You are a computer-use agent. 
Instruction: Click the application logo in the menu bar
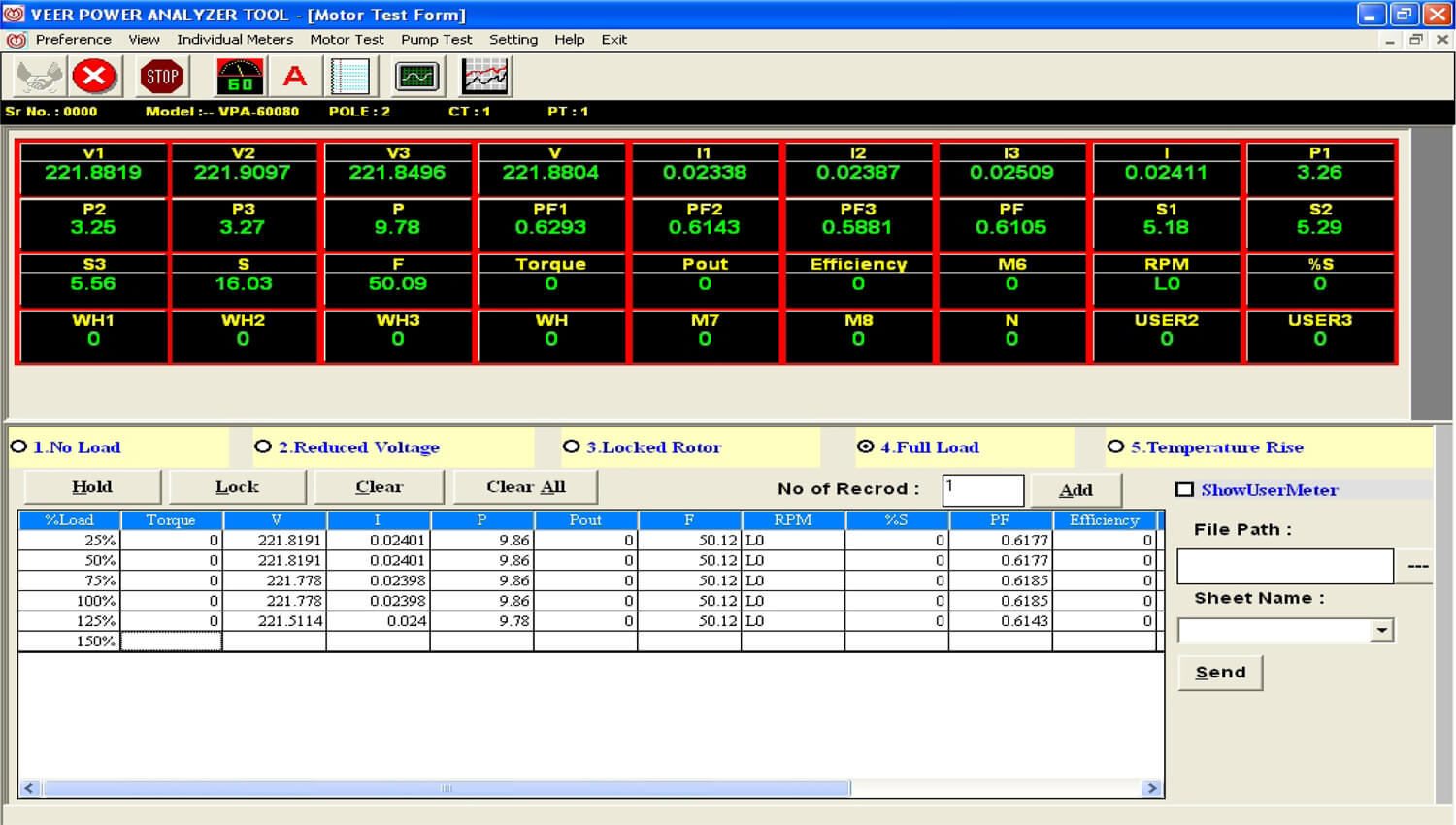click(x=17, y=40)
